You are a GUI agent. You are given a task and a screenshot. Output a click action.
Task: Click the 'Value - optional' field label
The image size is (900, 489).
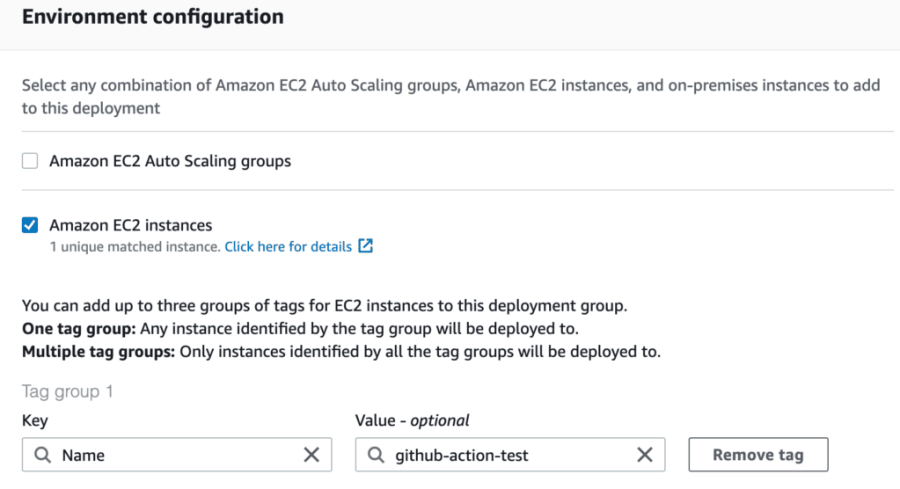(x=412, y=421)
